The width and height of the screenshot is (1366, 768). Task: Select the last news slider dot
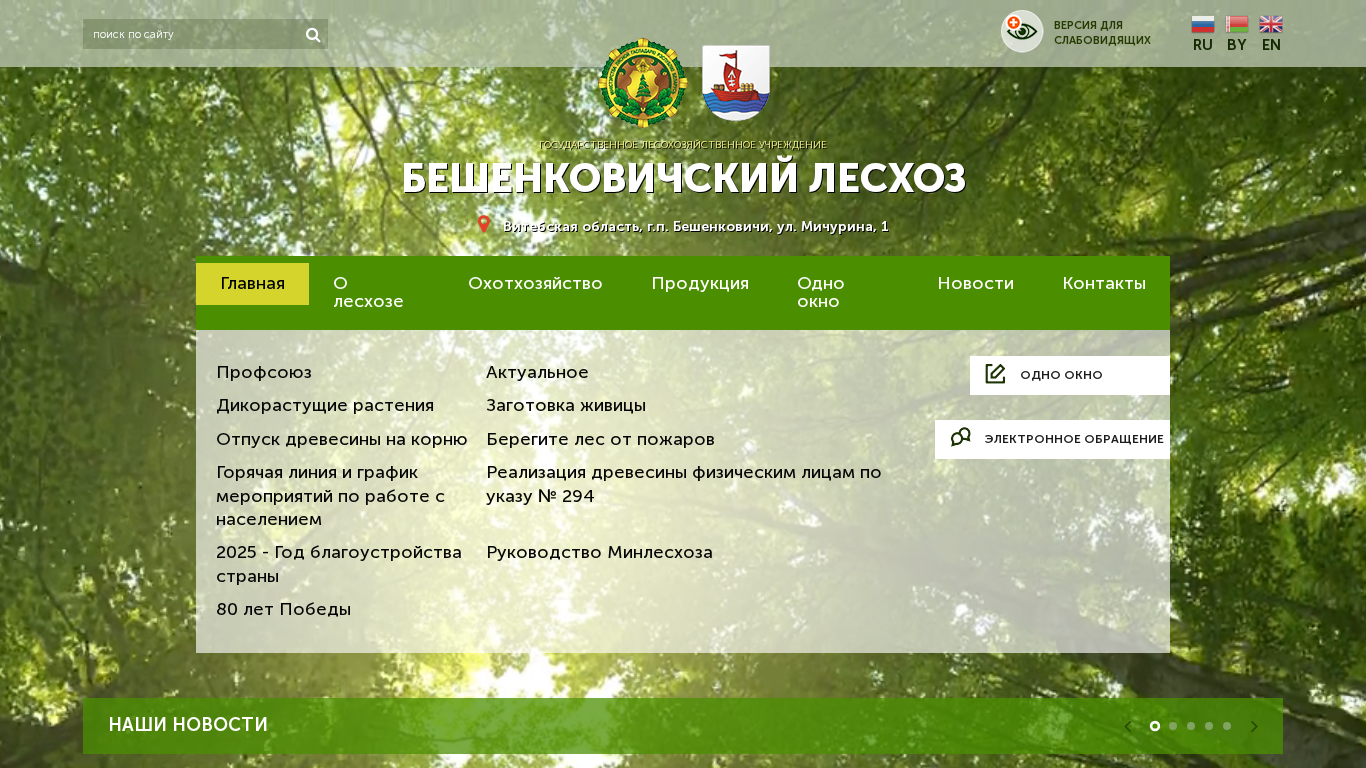1227,726
